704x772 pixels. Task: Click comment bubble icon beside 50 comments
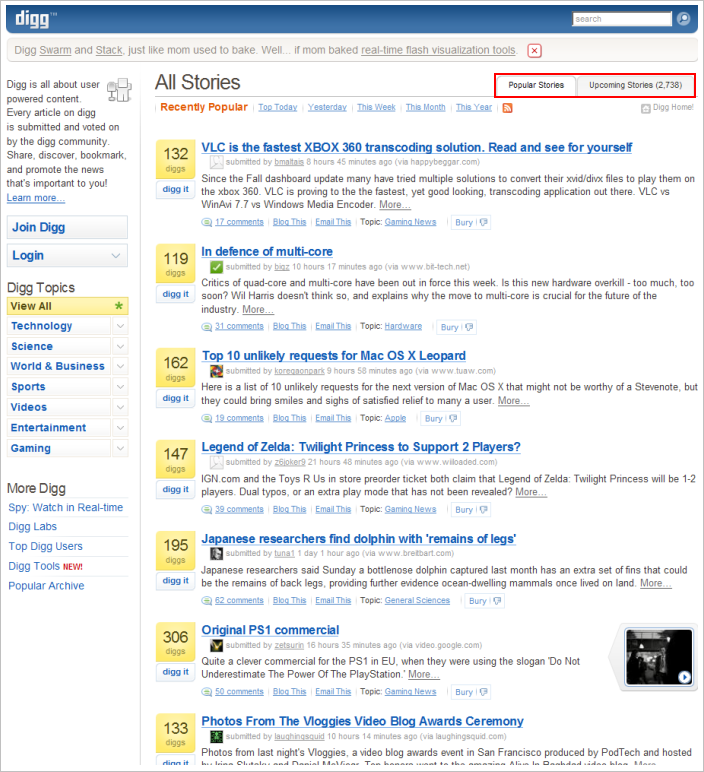pos(207,692)
